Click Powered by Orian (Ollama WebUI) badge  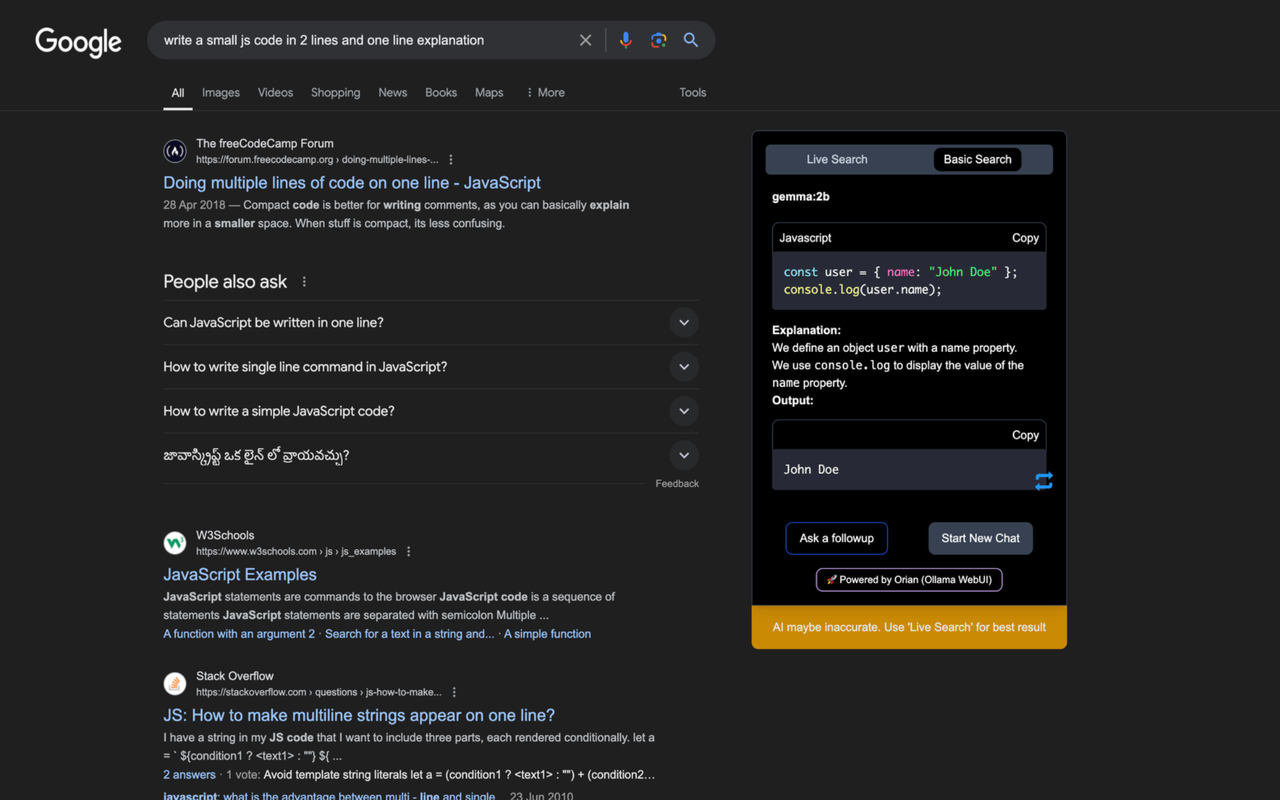tap(909, 579)
